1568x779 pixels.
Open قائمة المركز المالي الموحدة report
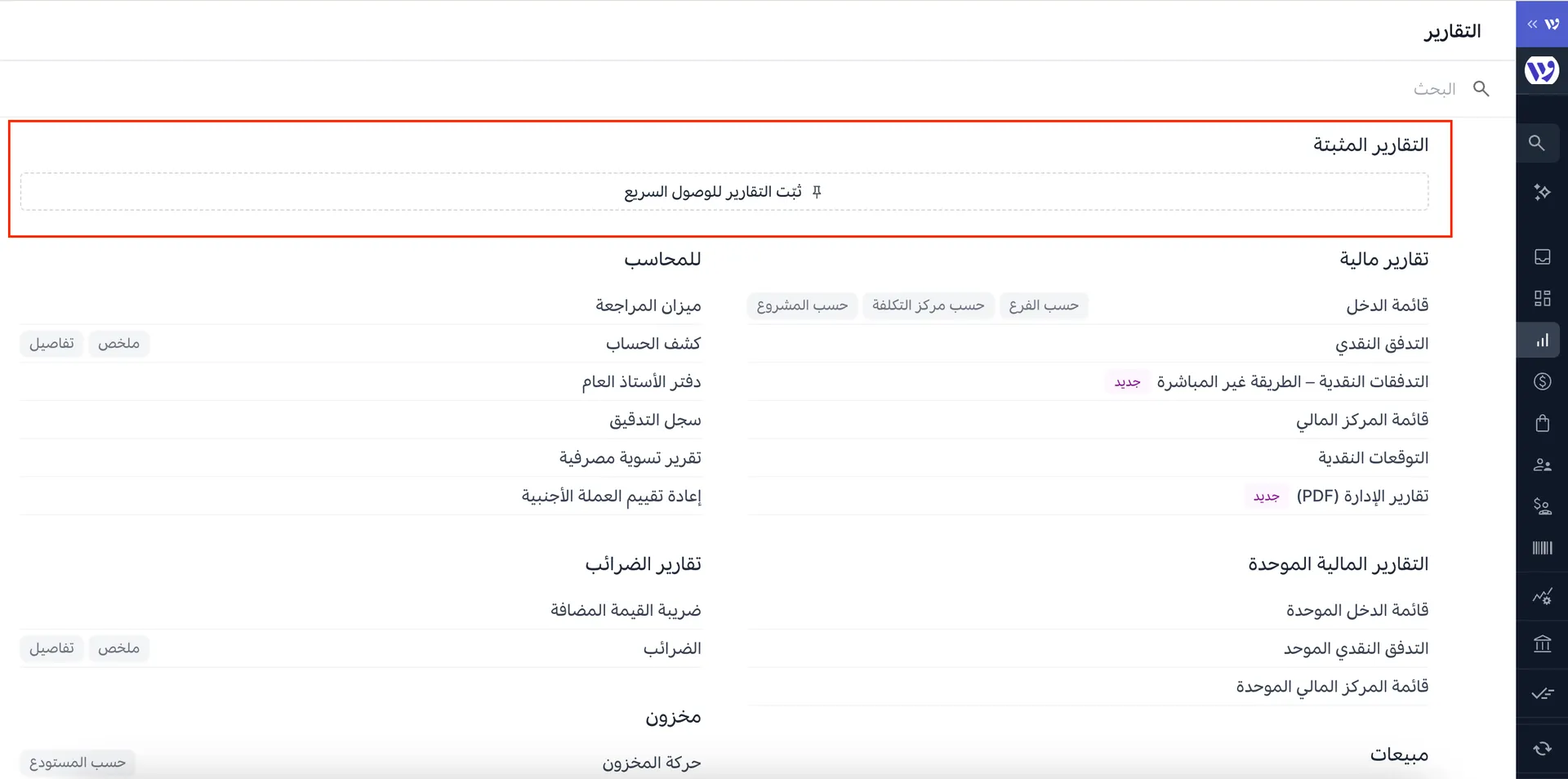[x=1332, y=687]
